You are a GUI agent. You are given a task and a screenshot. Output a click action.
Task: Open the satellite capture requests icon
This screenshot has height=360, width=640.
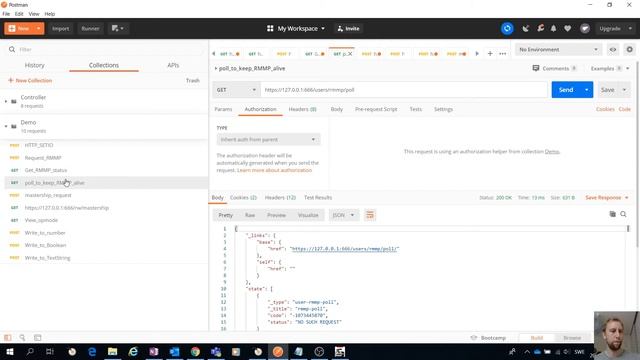coord(526,29)
